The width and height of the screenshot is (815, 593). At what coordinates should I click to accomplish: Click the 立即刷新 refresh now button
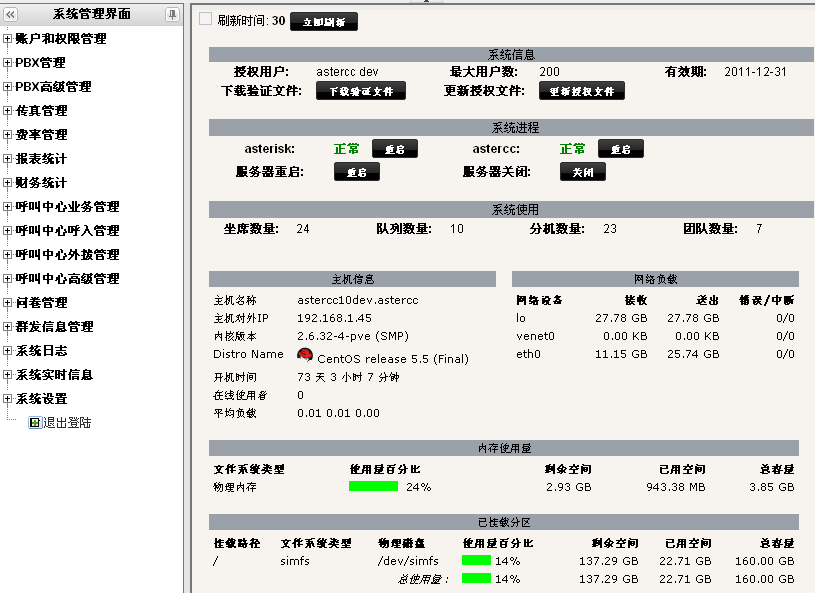coord(323,22)
